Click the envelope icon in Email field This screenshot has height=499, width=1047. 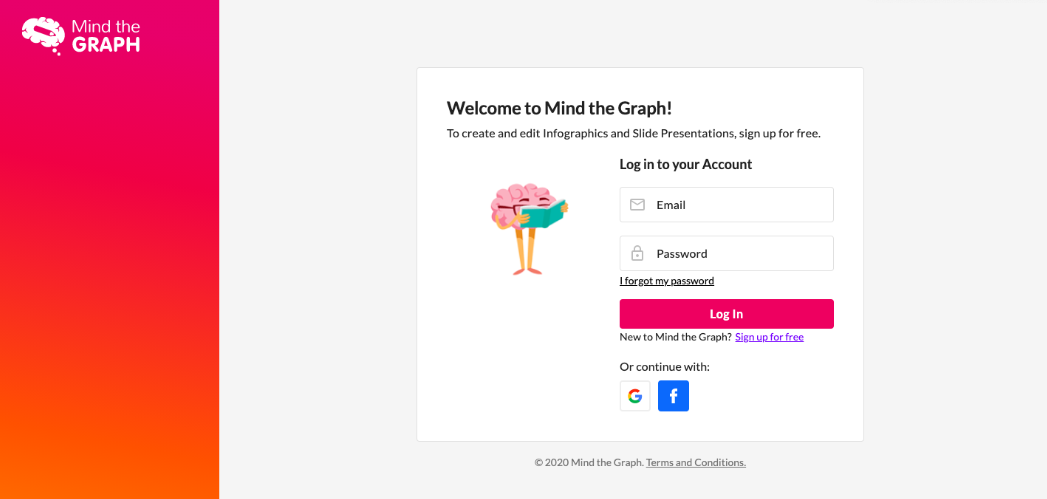pos(638,204)
